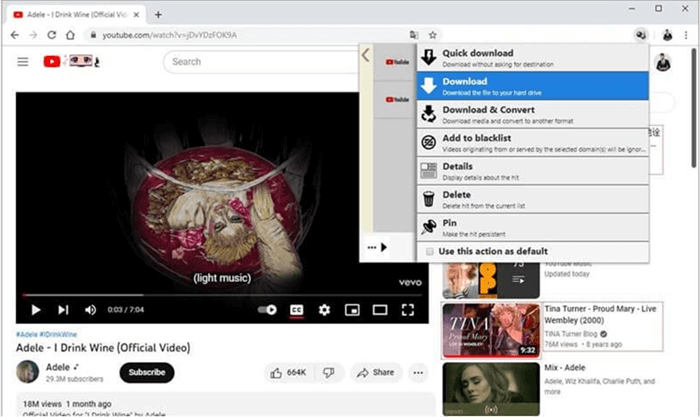Click the YouTube logo
Viewport: 700px width, 417px height.
click(x=71, y=61)
